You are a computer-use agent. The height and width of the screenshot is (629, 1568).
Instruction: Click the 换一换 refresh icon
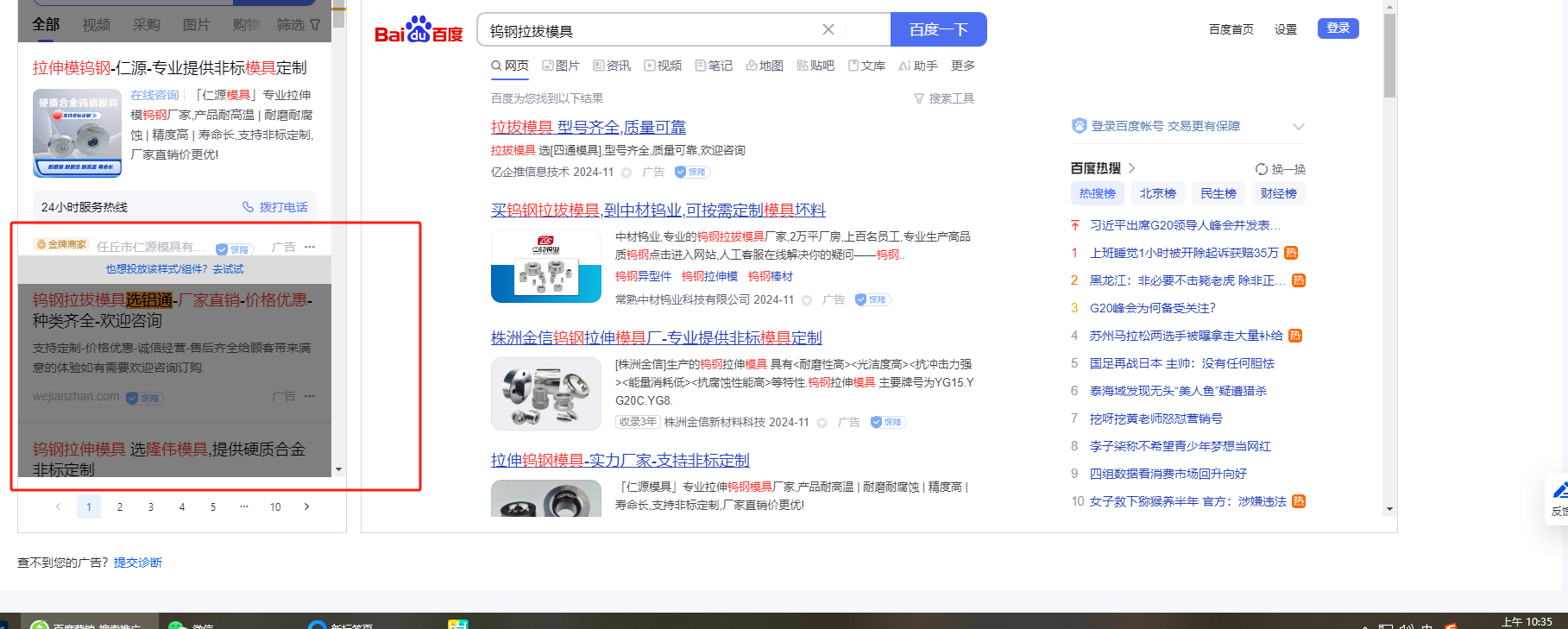[1262, 169]
